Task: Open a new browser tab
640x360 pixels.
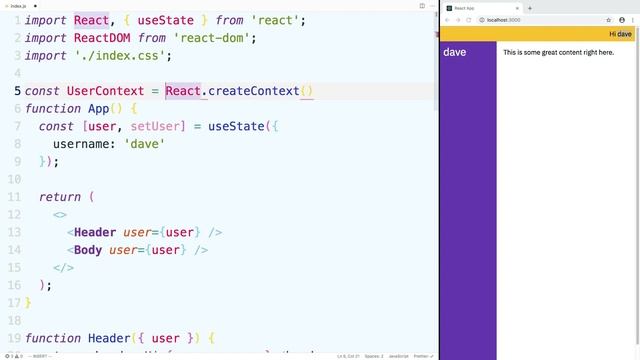Action: pos(530,8)
